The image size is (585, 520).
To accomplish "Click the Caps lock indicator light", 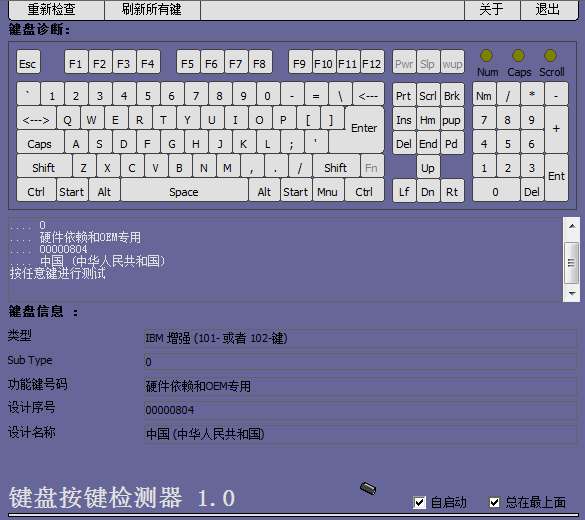I will 518,56.
